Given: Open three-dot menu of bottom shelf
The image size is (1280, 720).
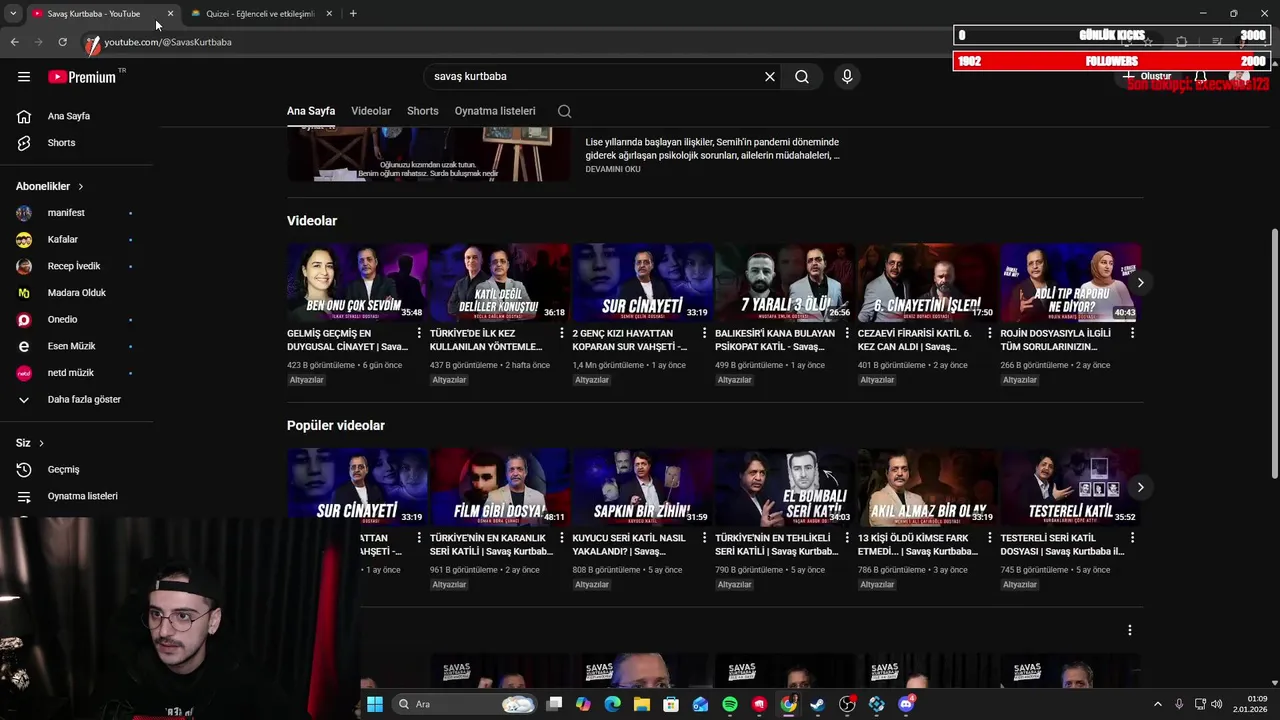Looking at the screenshot, I should [1130, 630].
